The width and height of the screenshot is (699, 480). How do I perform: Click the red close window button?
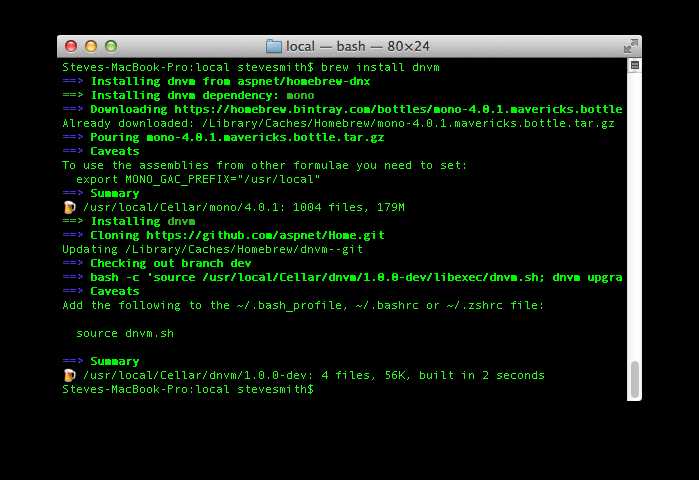point(70,46)
